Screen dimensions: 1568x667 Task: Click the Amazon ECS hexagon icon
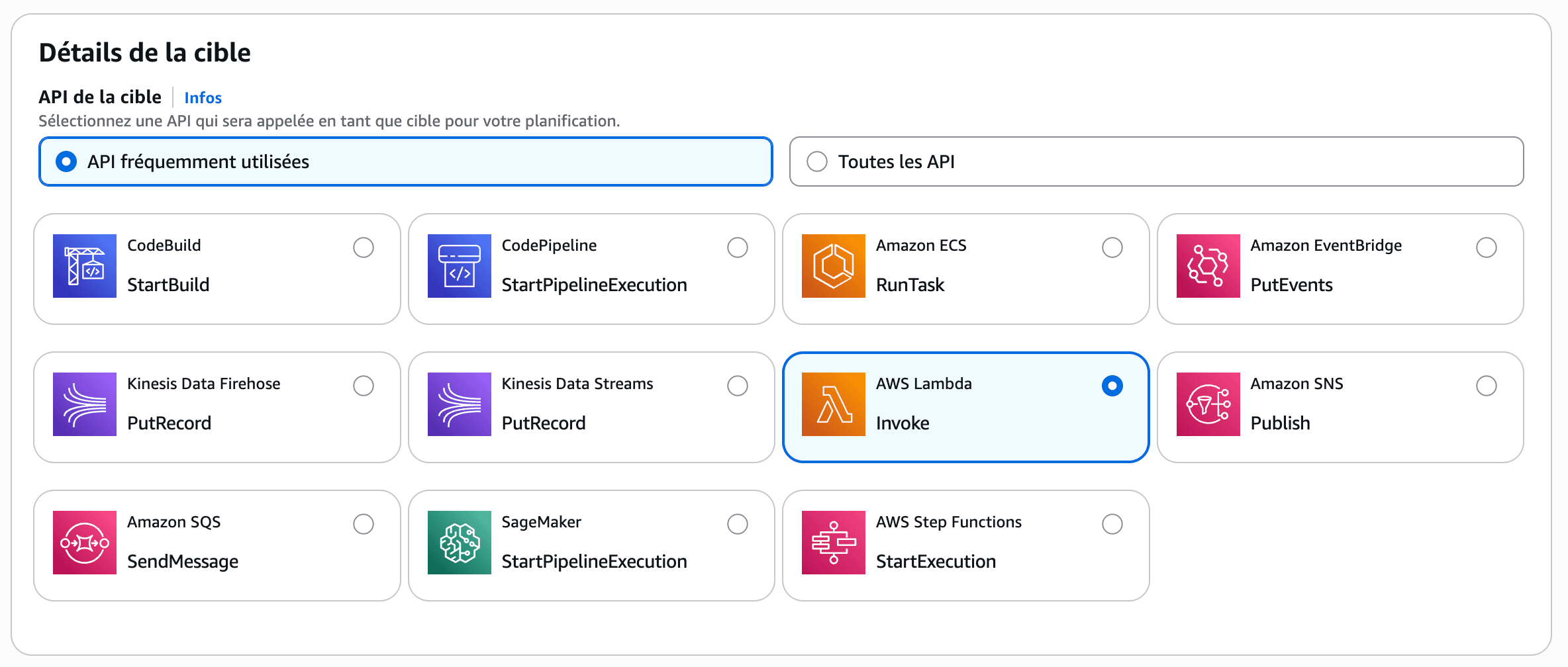[x=834, y=266]
